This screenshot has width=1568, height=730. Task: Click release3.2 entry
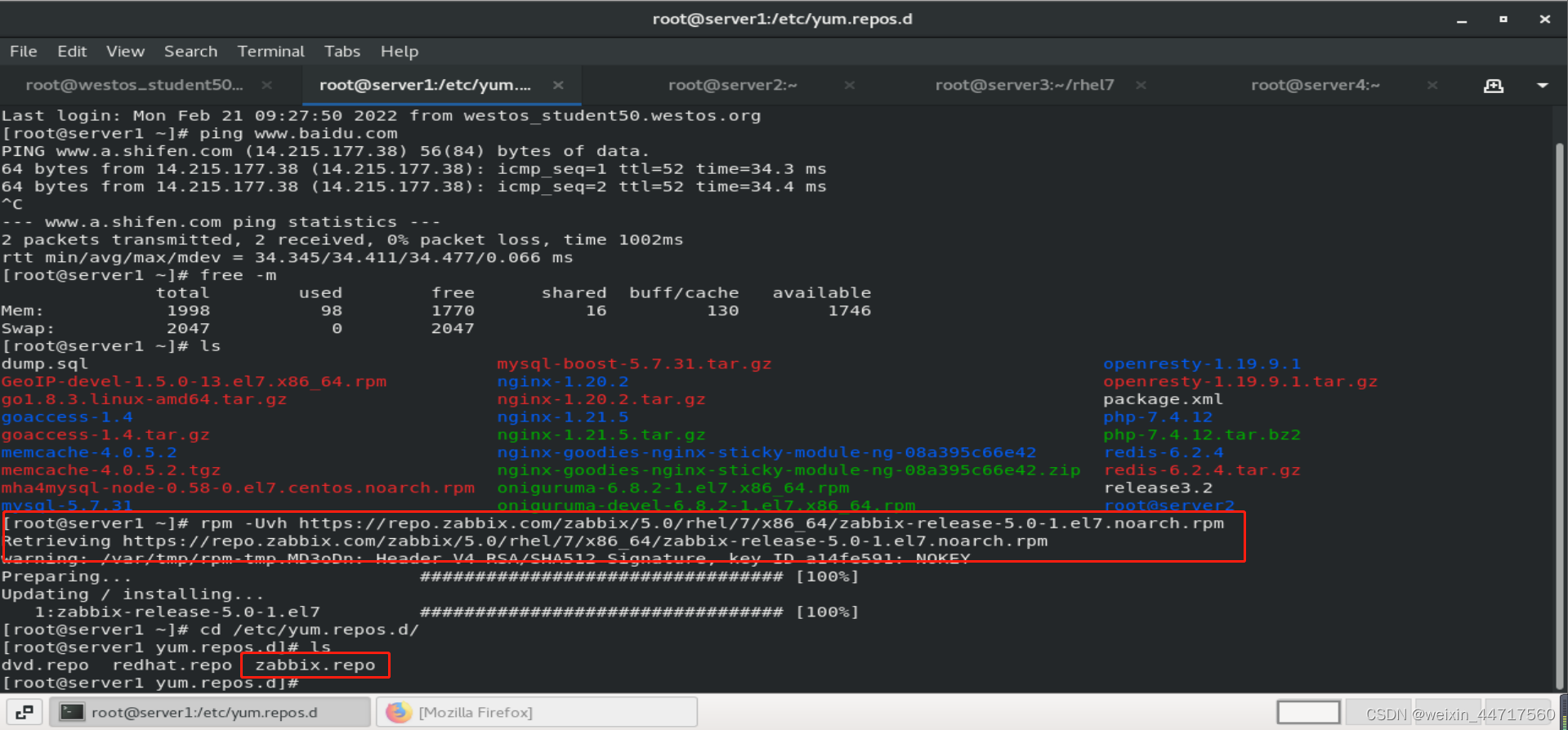[1158, 488]
